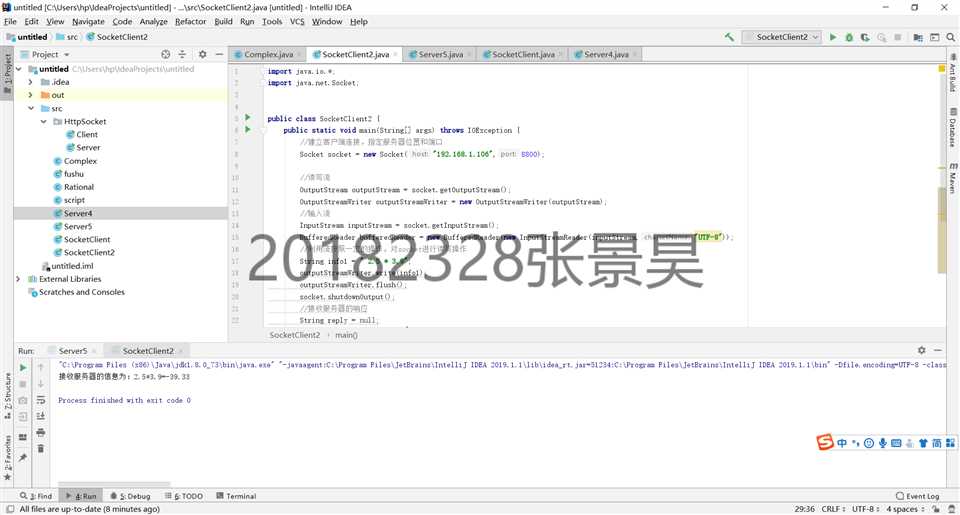Click the Search Everywhere magnifier icon
The image size is (960, 515).
pyautogui.click(x=950, y=37)
